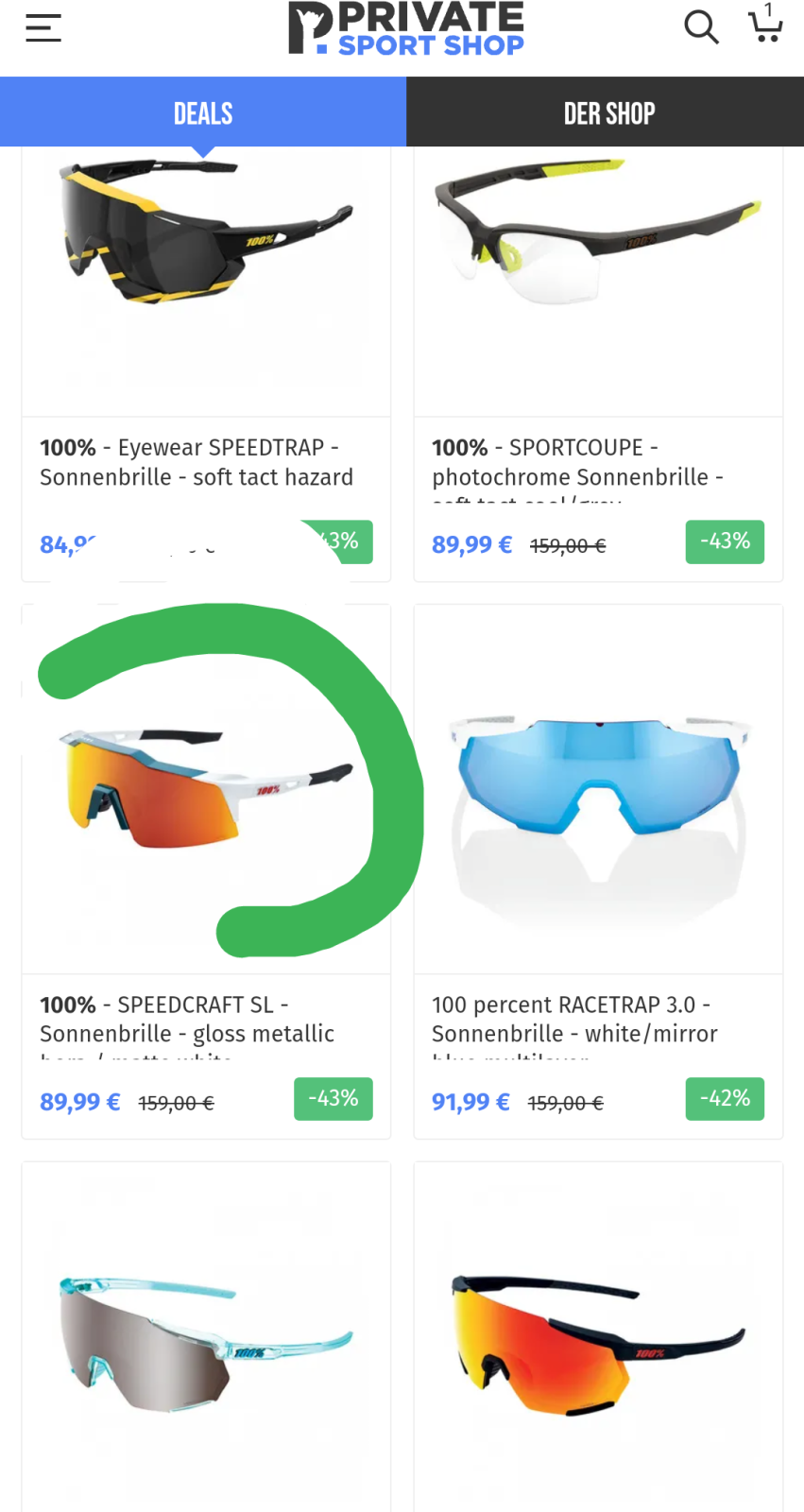The height and width of the screenshot is (1512, 804).
Task: Click the RACETRAP 3.0 Sonnenbrille title
Action: point(574,1020)
